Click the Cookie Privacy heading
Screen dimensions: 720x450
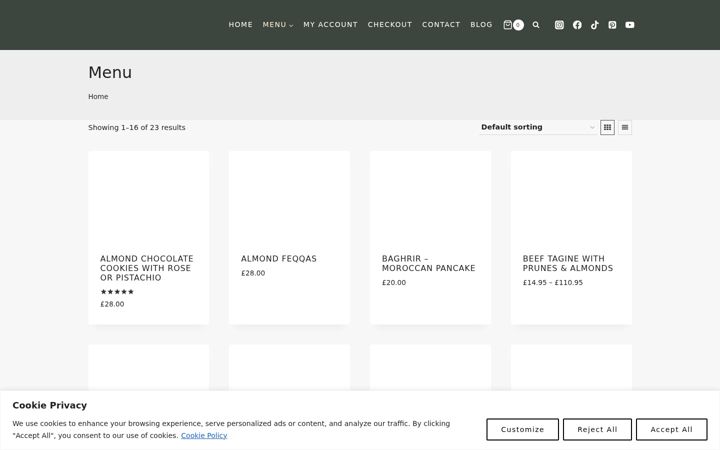[50, 405]
